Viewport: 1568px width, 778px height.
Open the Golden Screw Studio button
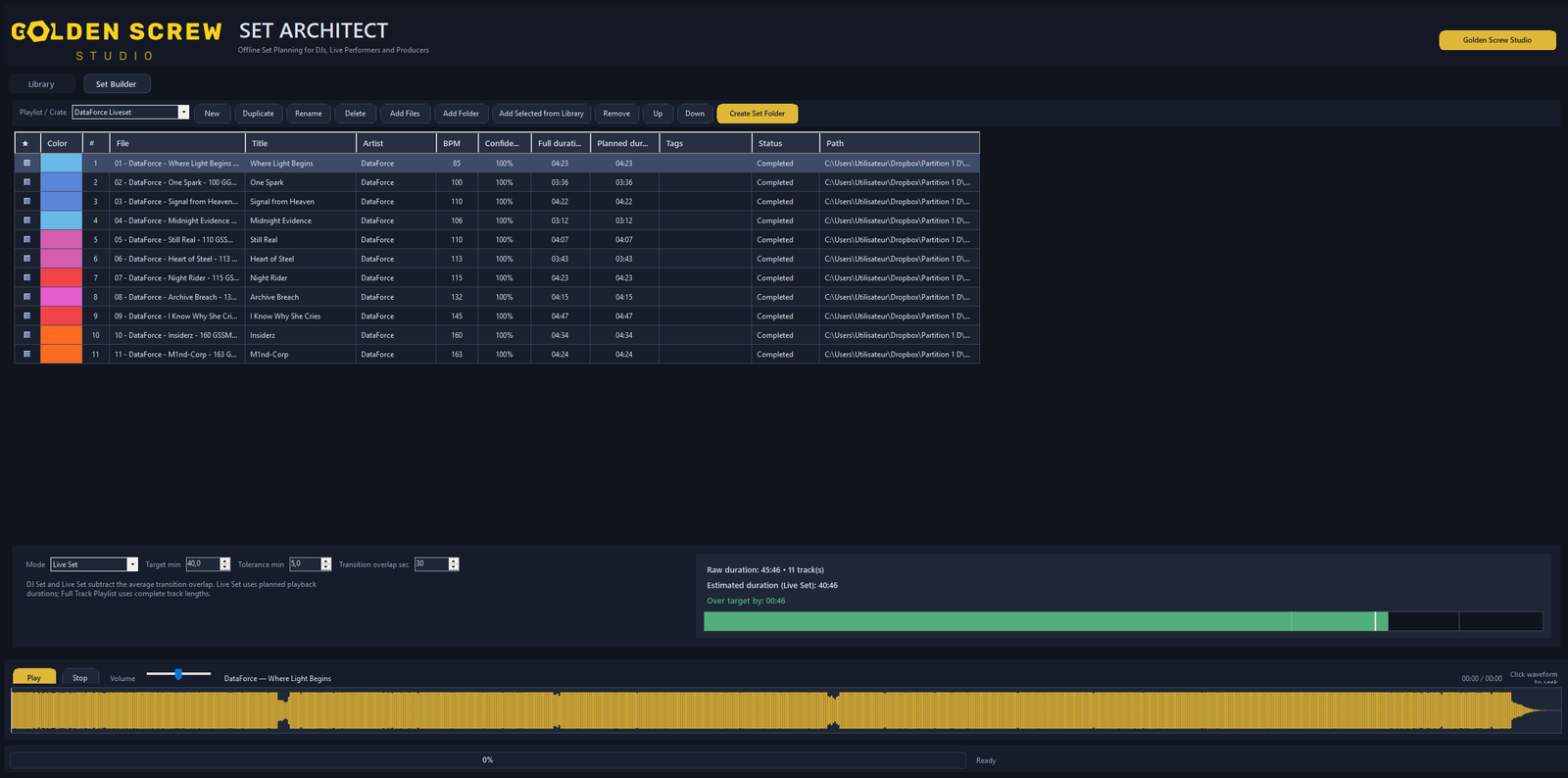point(1497,40)
